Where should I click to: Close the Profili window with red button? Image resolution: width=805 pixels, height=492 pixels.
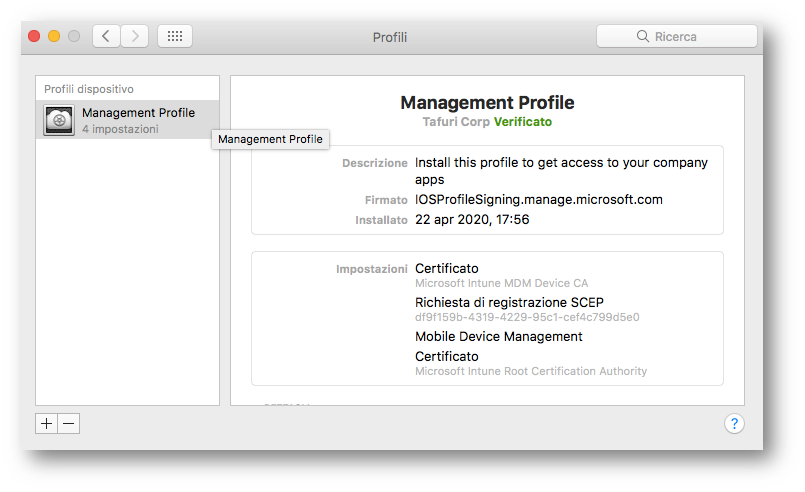coord(34,36)
